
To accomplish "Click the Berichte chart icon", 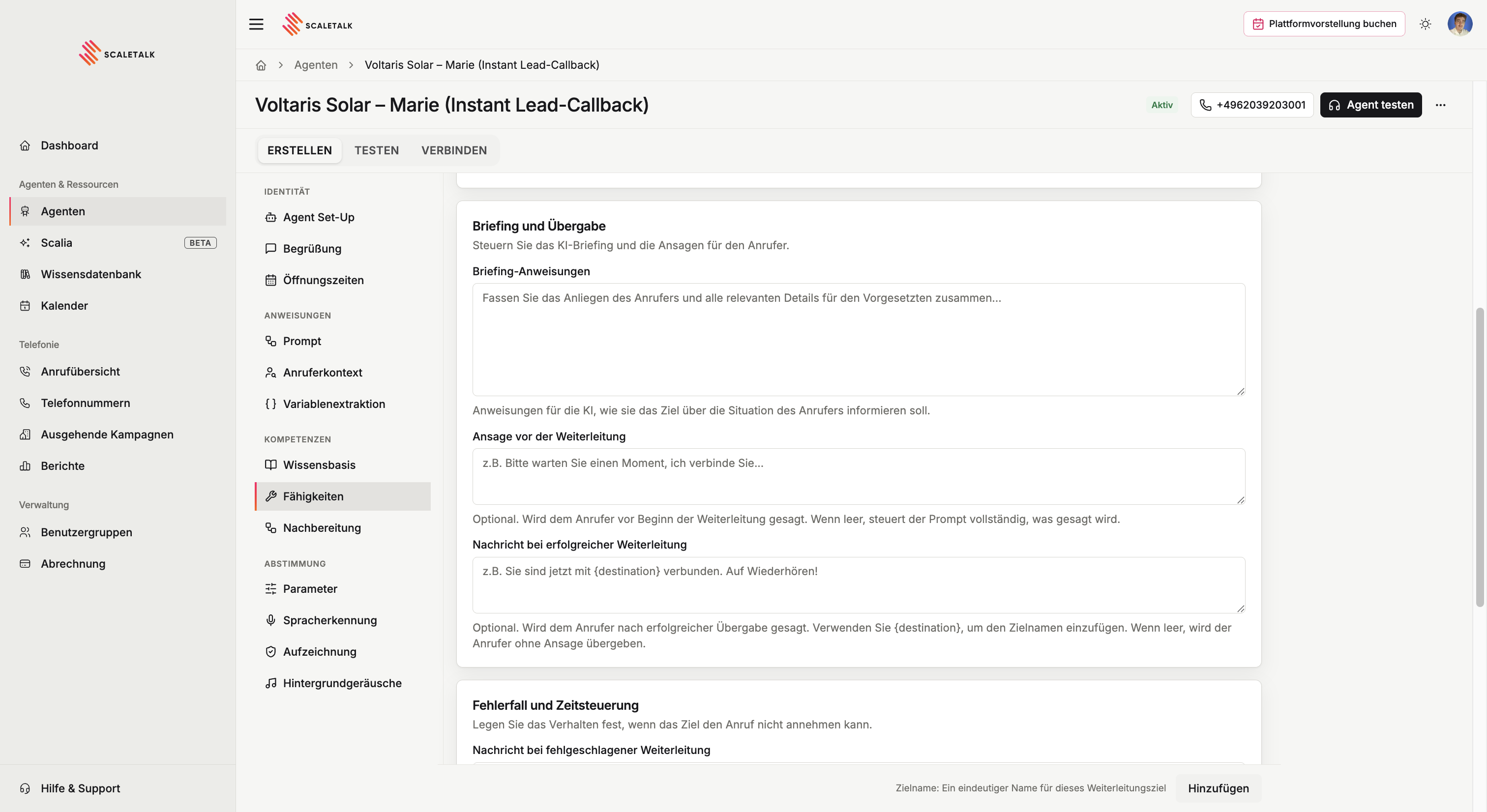I will tap(25, 466).
